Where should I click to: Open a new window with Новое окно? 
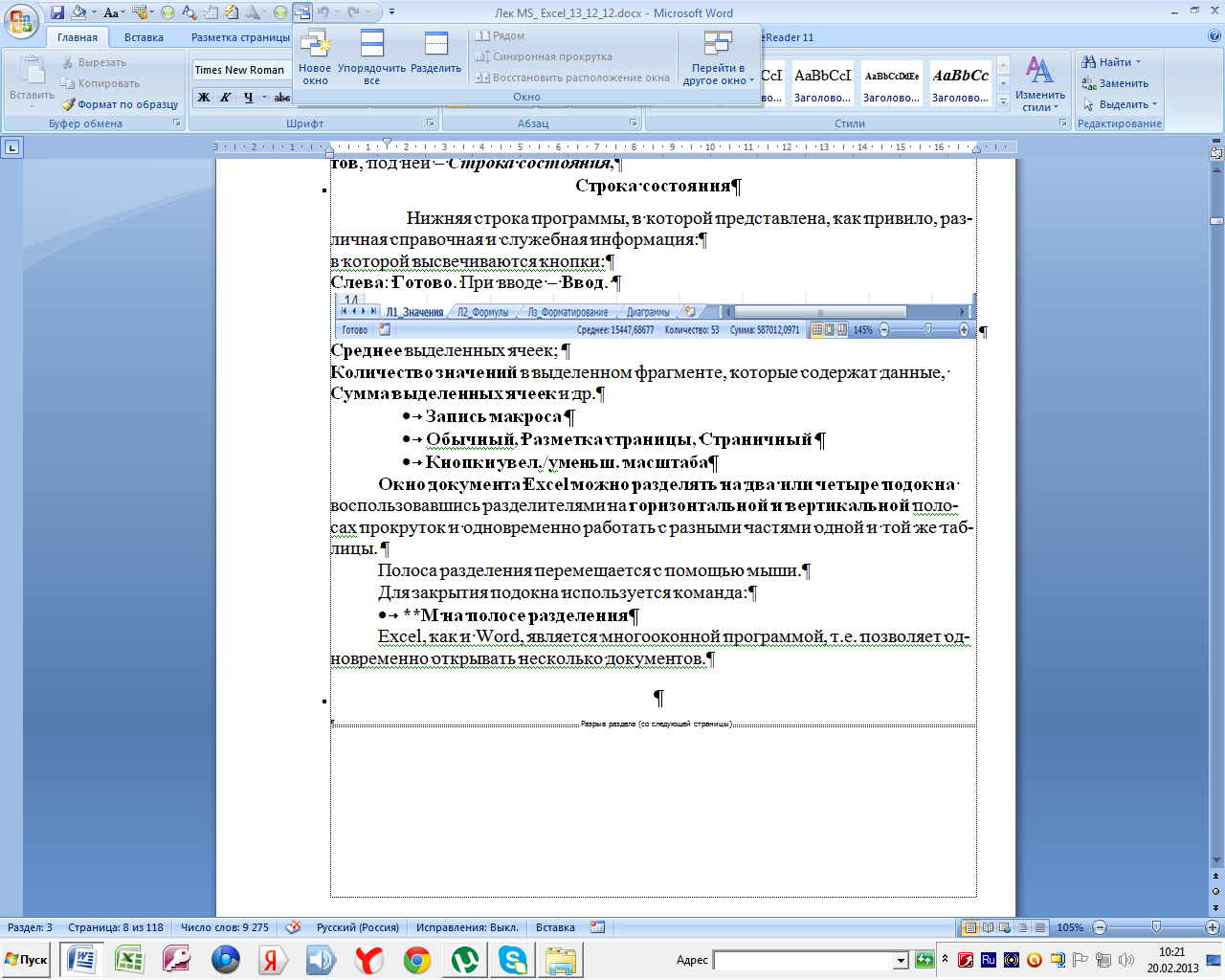click(315, 56)
